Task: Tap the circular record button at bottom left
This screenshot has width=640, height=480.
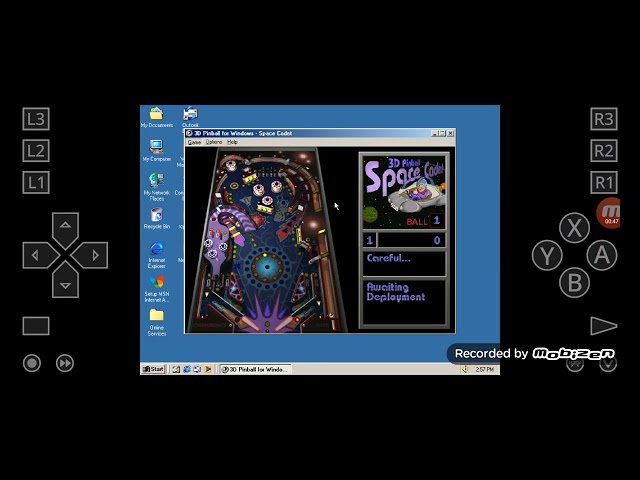Action: [32, 363]
